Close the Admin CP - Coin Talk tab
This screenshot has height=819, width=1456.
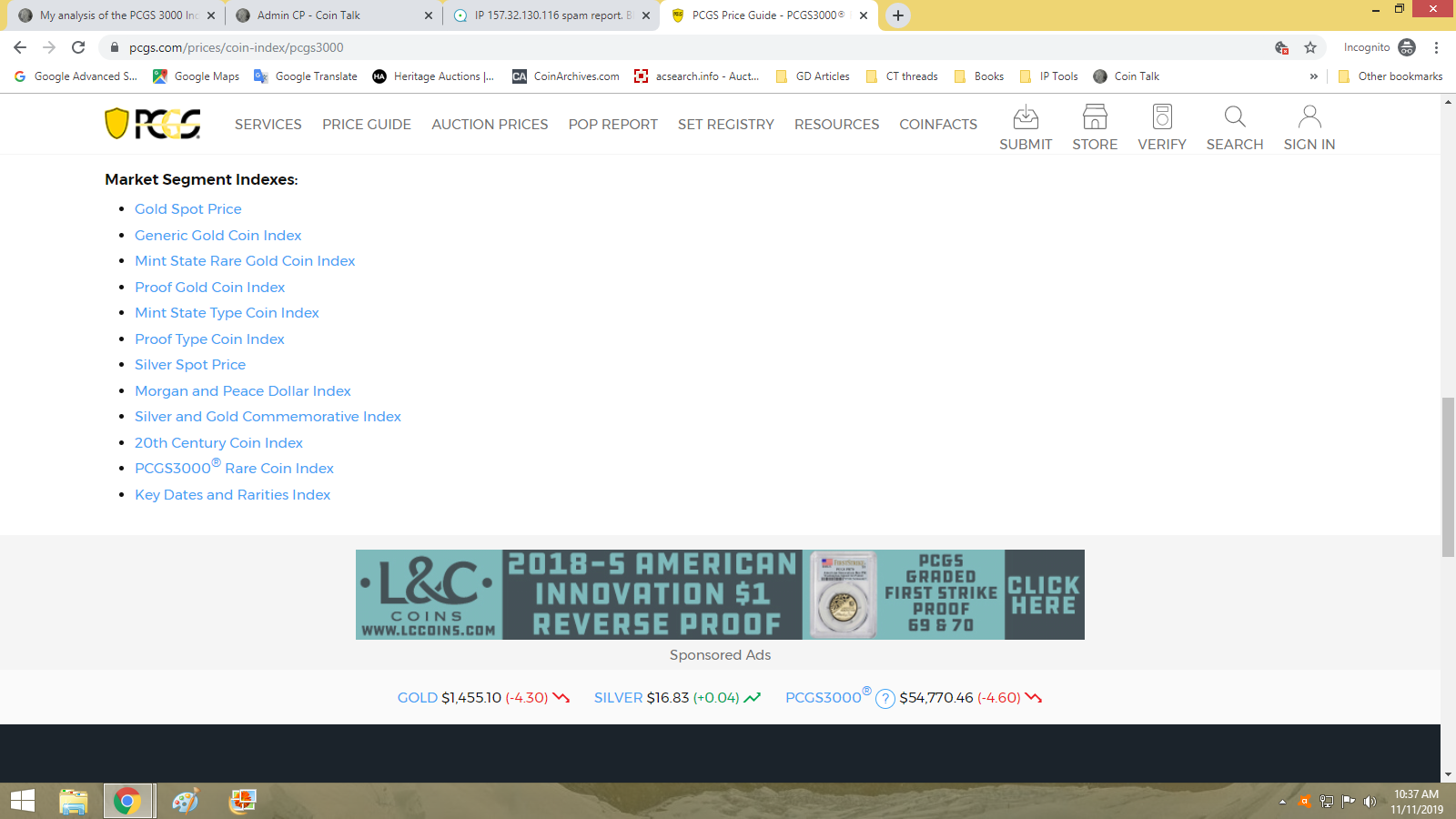[x=429, y=15]
